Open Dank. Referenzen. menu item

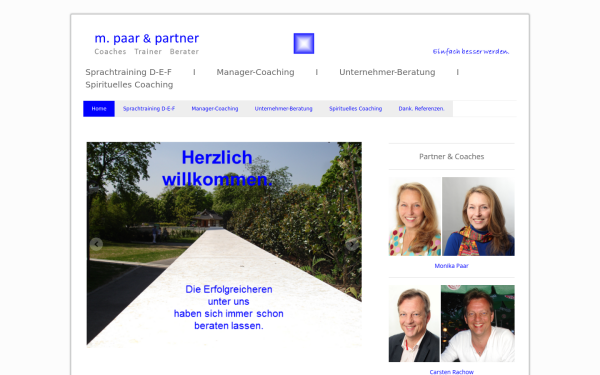(x=421, y=109)
